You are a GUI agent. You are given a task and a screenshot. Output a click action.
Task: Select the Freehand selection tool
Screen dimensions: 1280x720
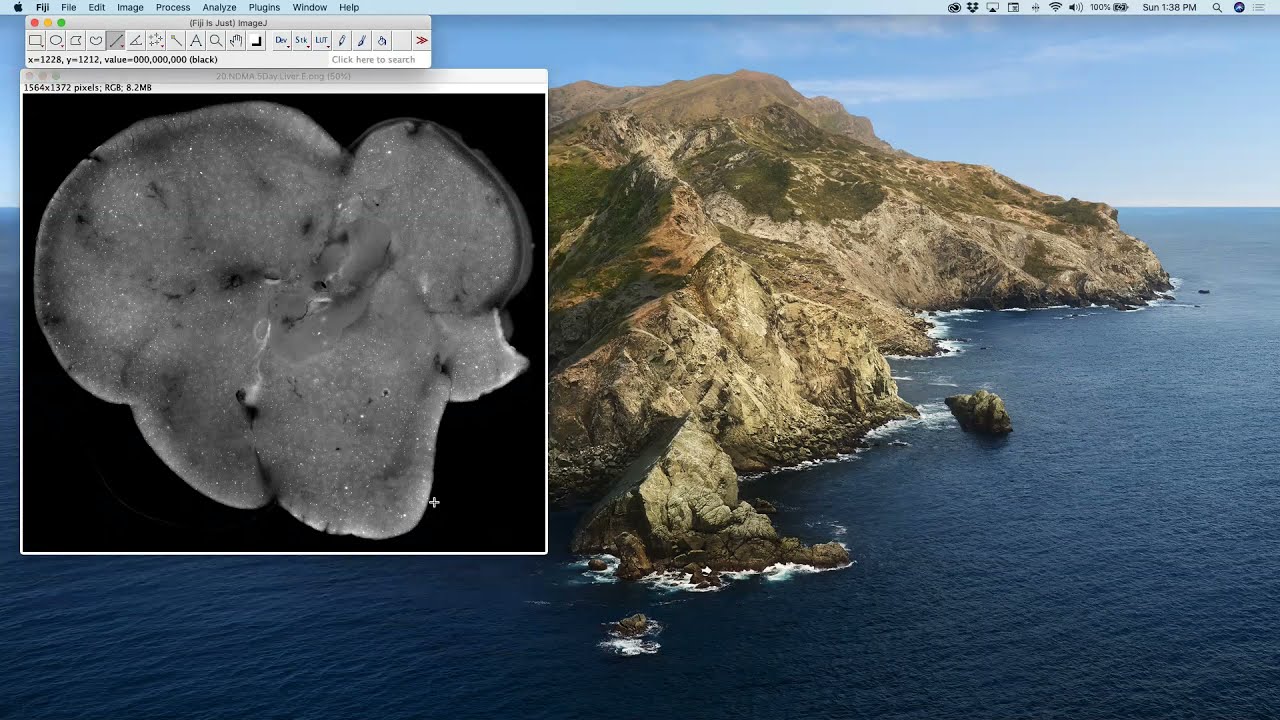point(96,41)
